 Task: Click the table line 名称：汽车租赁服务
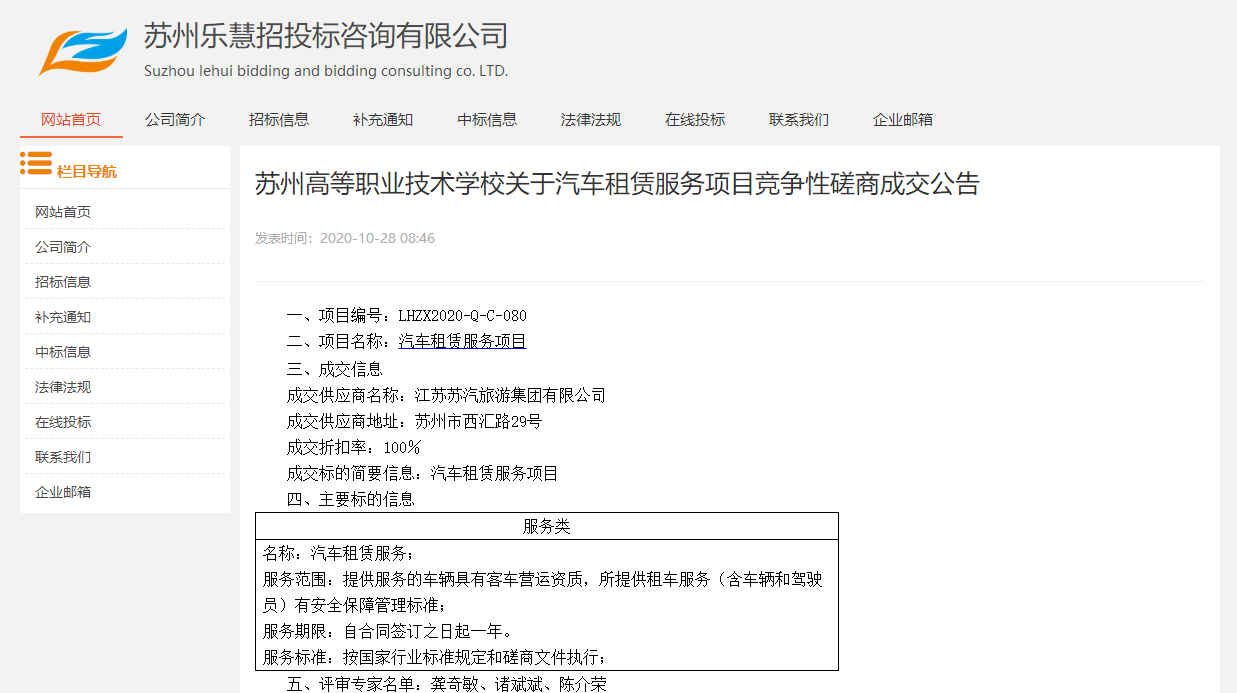point(338,553)
